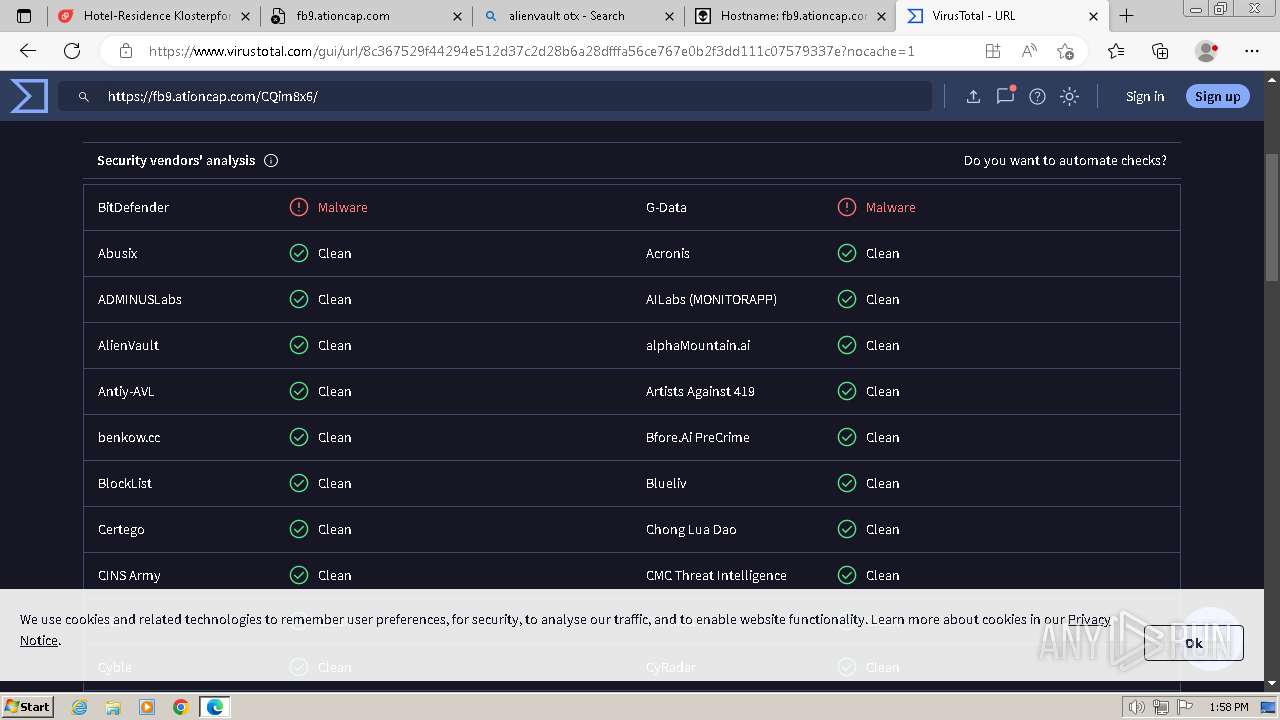Go back with browser back arrow
1280x720 pixels.
coord(27,51)
